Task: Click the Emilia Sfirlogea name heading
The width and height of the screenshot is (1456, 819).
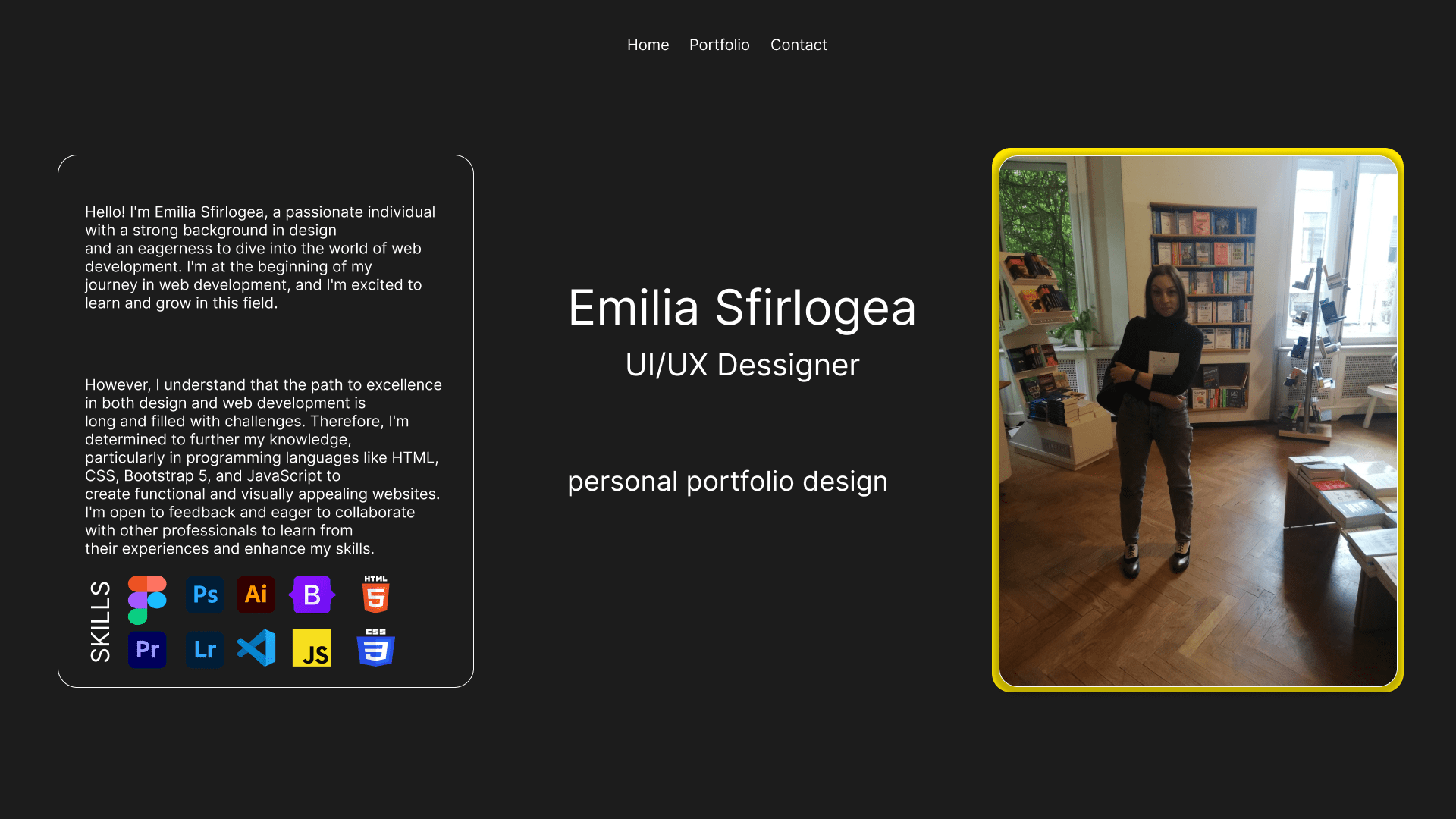Action: click(x=742, y=309)
